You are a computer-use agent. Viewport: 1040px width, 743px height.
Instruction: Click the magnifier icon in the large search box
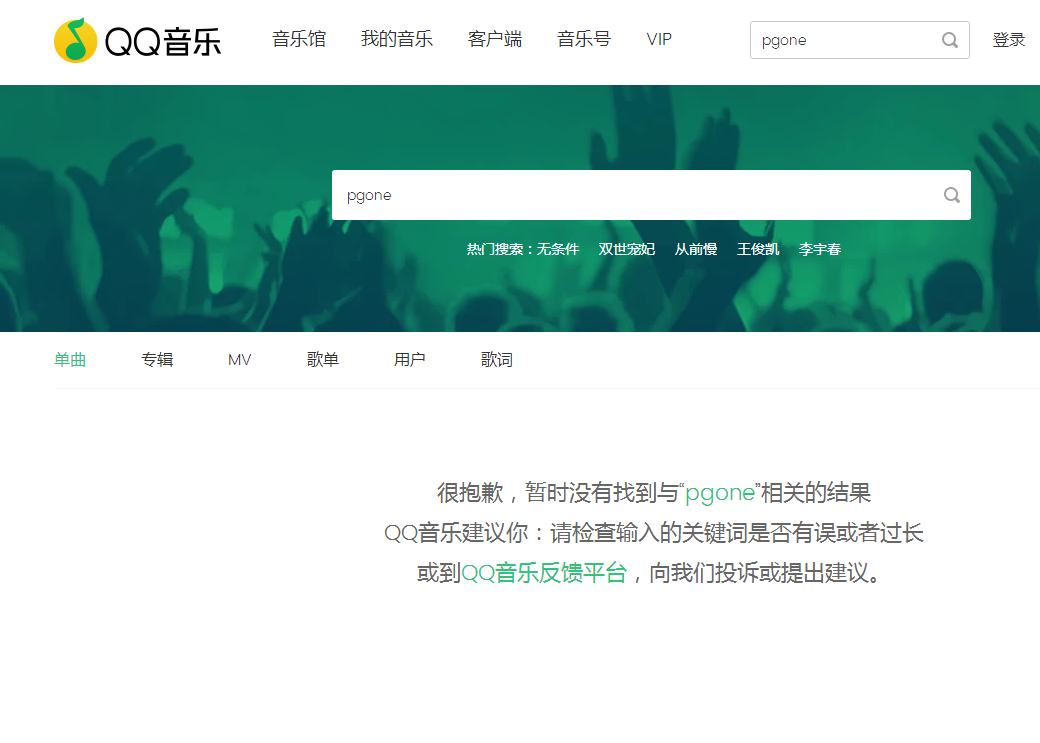950,195
